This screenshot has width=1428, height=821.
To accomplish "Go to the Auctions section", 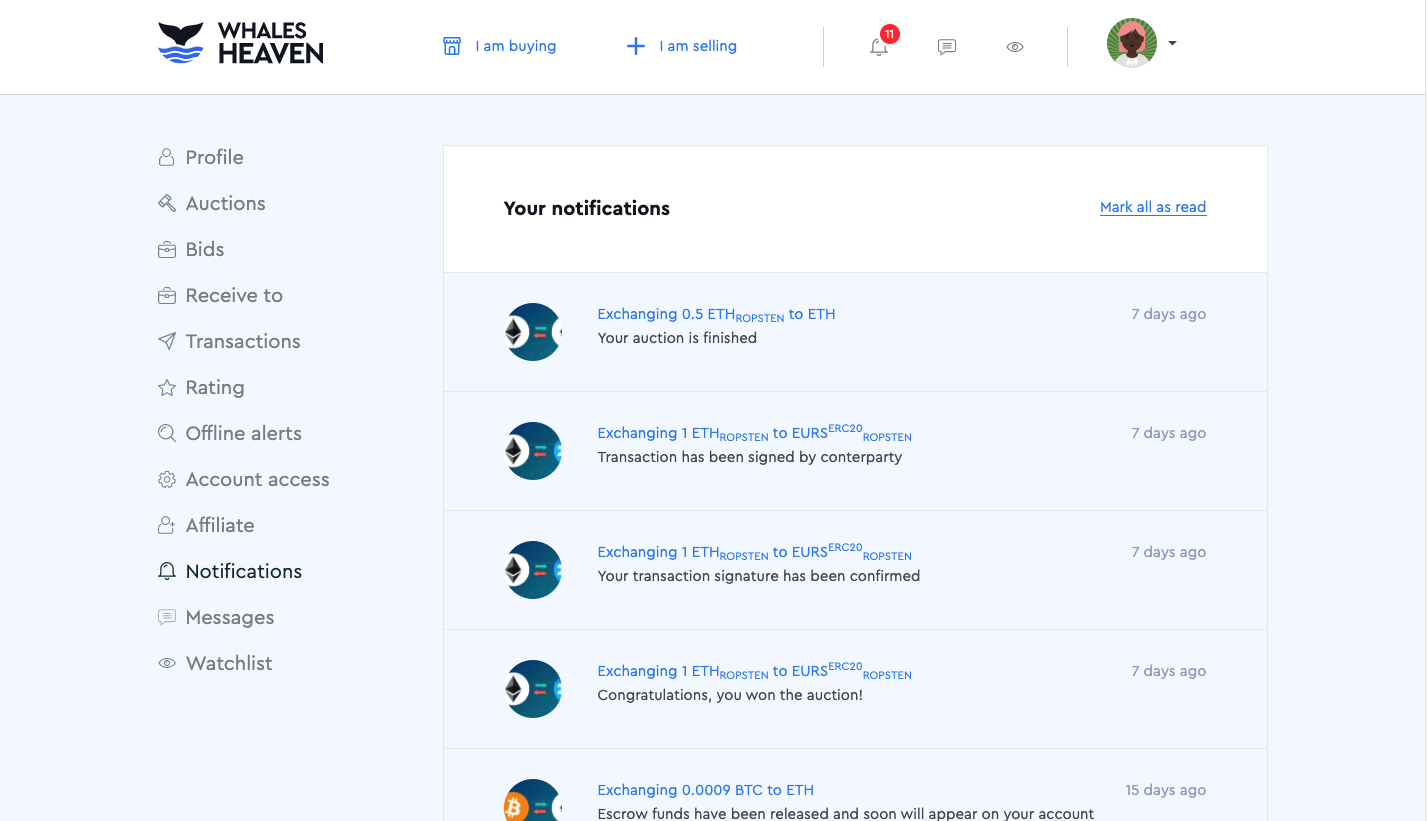I will click(226, 203).
